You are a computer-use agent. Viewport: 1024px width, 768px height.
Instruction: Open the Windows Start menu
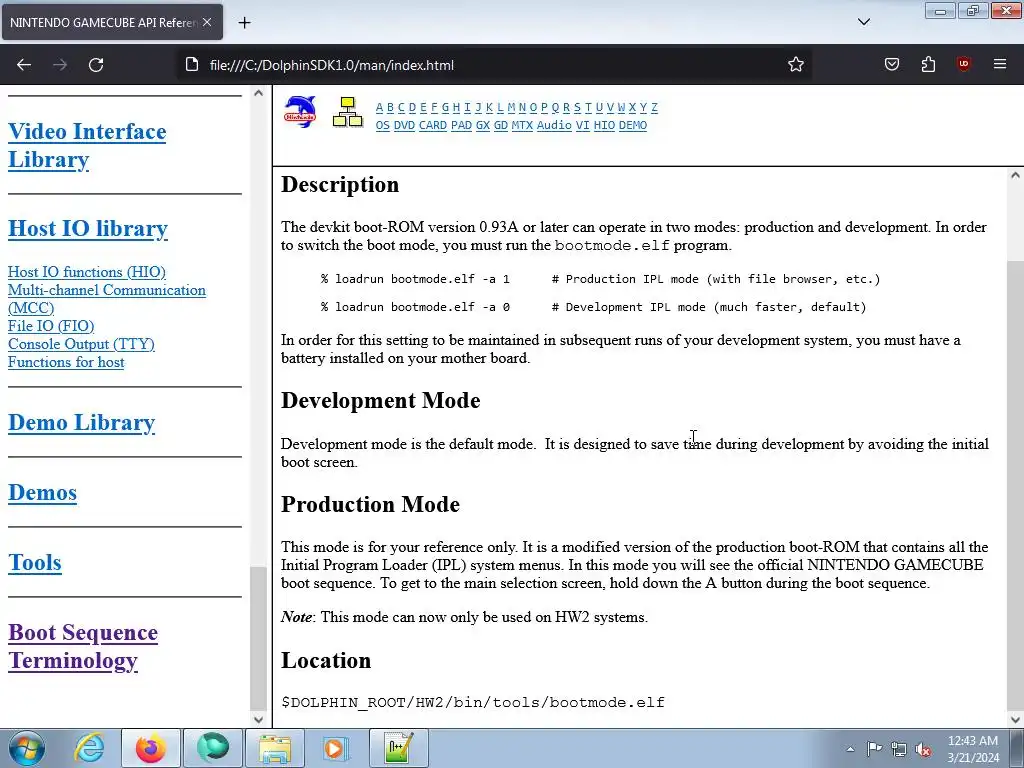click(x=26, y=748)
